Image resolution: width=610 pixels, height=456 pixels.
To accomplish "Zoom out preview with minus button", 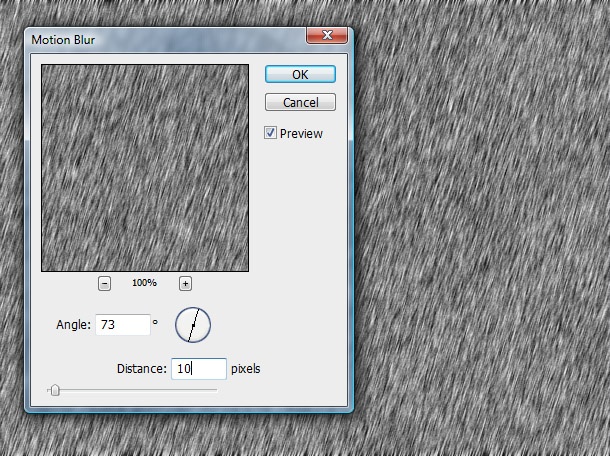I will click(104, 283).
